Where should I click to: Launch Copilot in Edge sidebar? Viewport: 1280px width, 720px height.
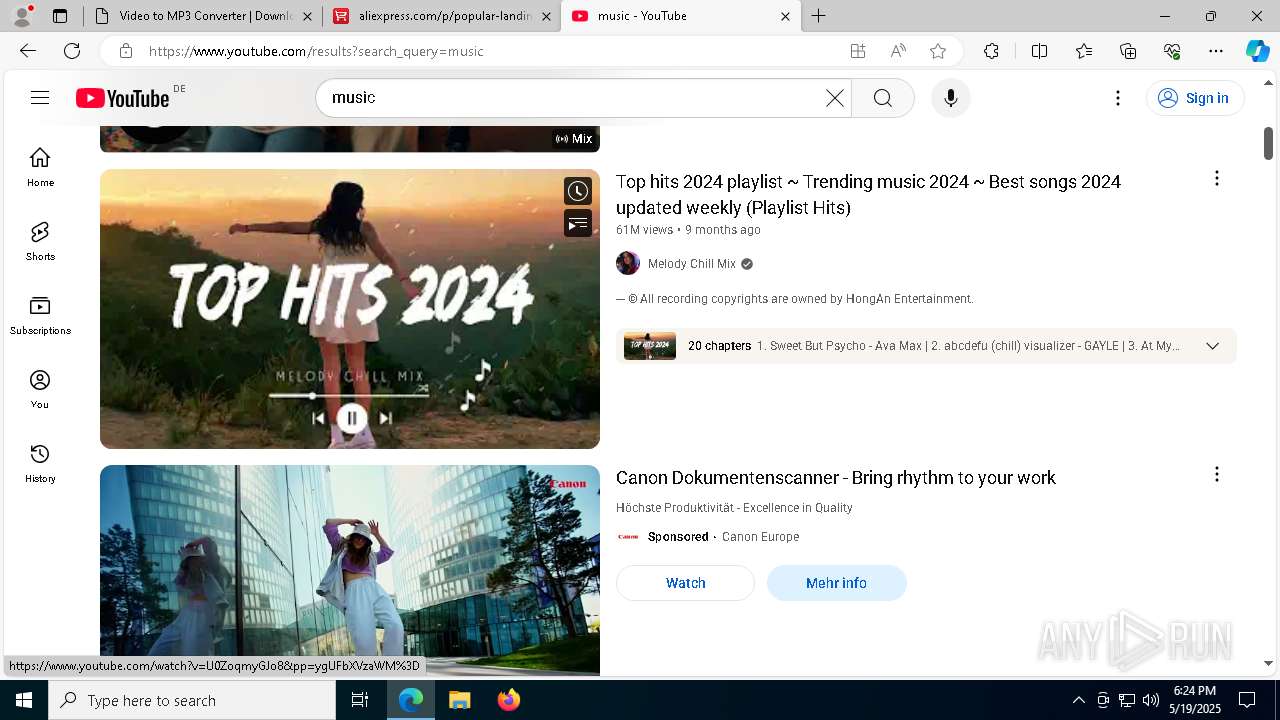pyautogui.click(x=1257, y=51)
